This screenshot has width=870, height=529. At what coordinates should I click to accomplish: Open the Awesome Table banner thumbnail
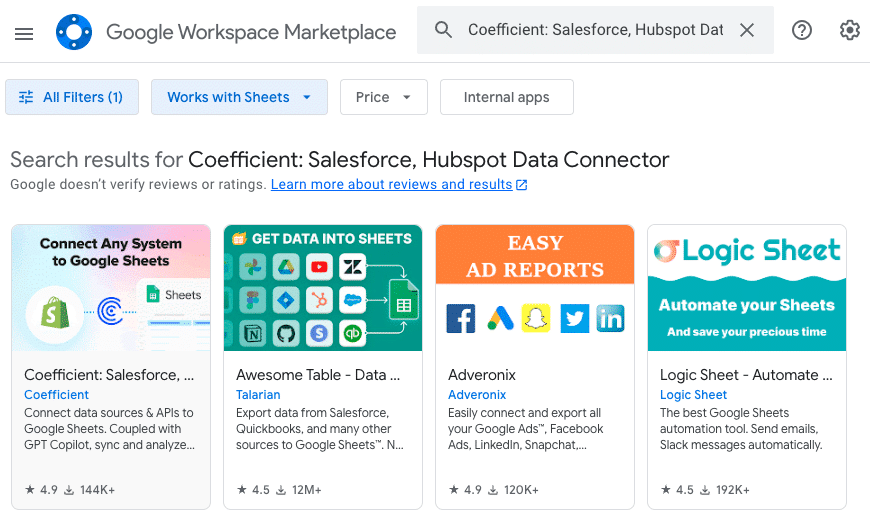323,288
